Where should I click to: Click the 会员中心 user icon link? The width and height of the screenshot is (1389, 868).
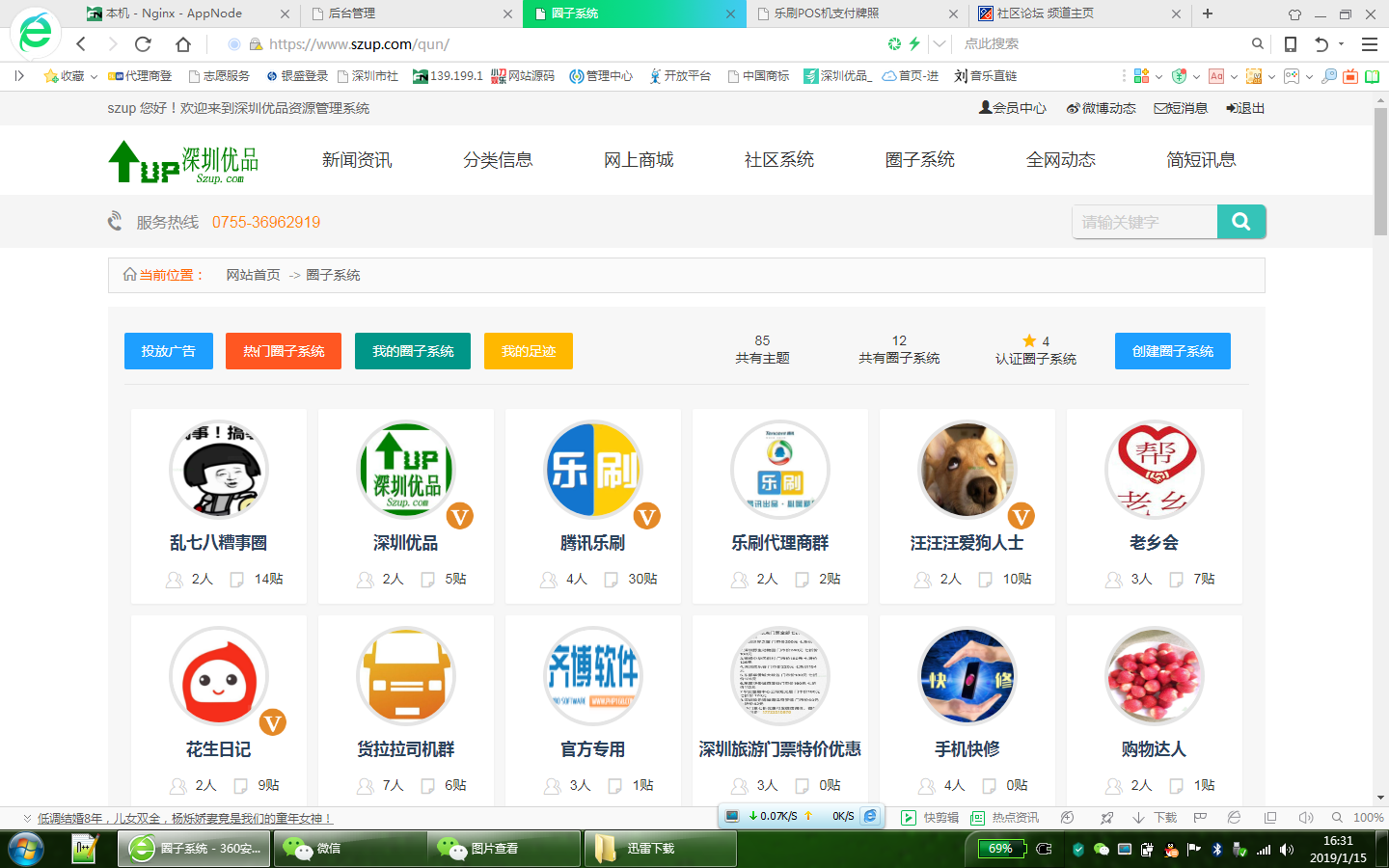click(x=1012, y=108)
